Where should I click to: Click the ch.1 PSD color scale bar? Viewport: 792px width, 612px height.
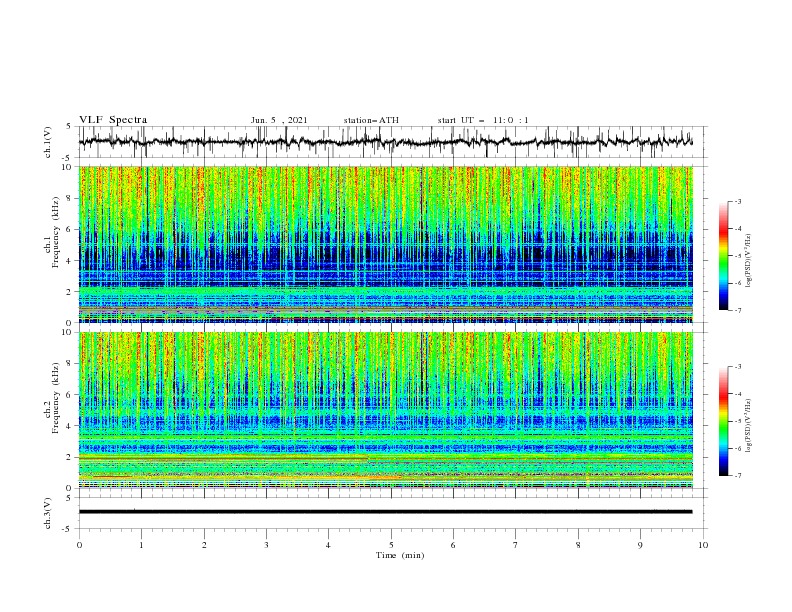tap(724, 256)
